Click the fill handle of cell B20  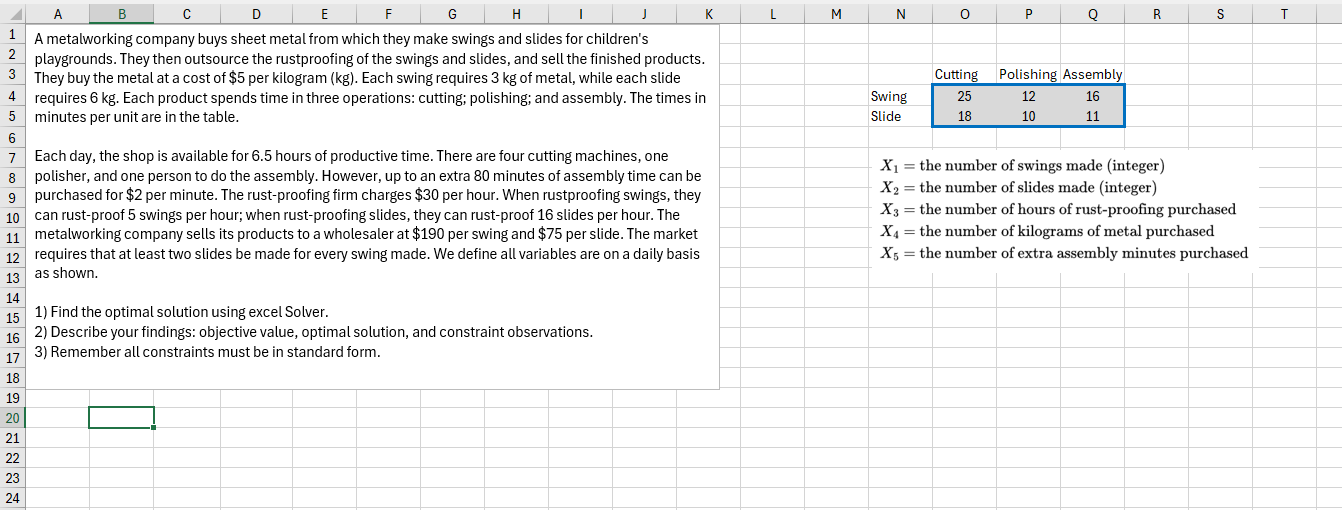(154, 428)
